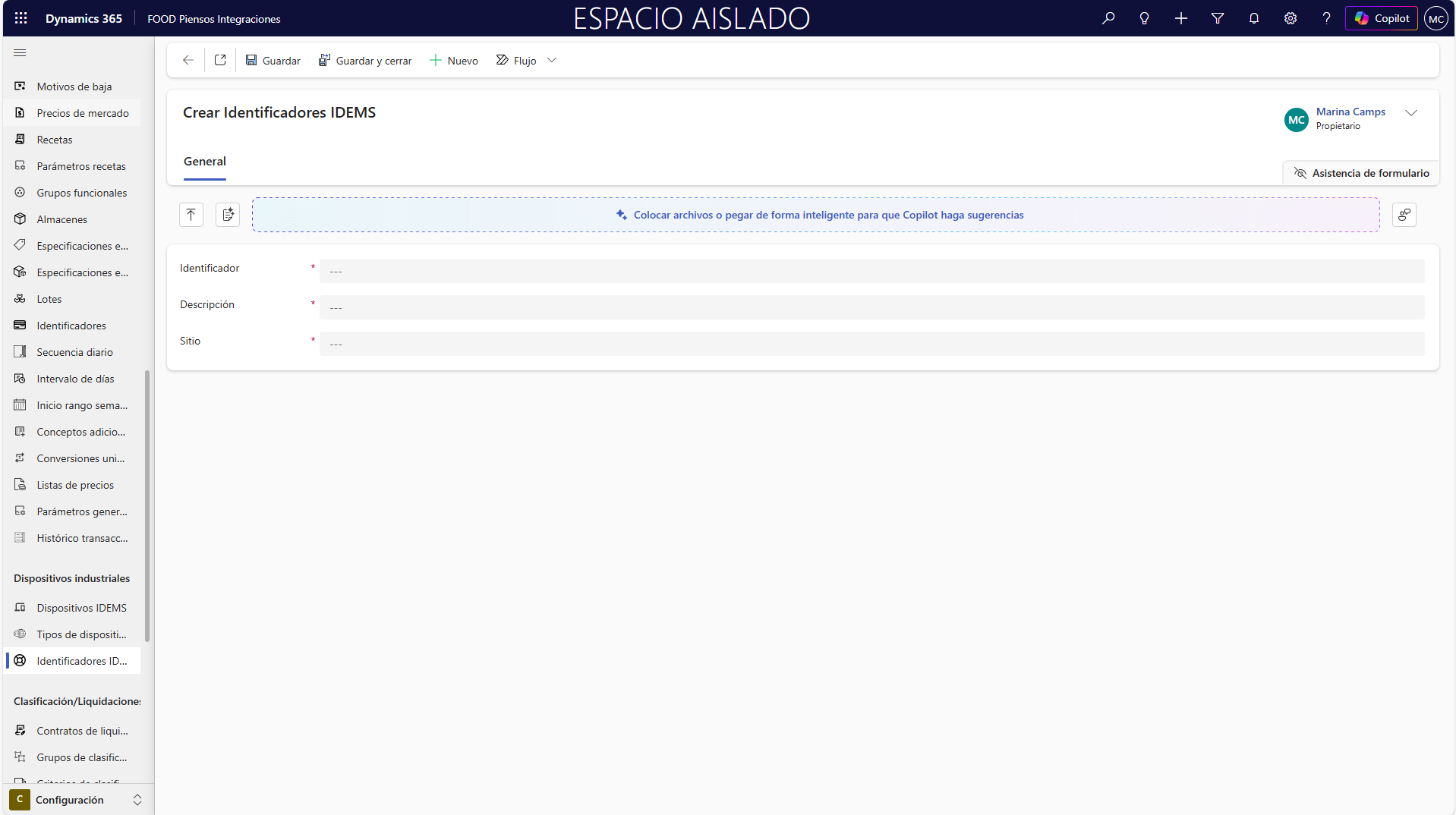This screenshot has width=1456, height=815.
Task: Open Dispositivos IDEMS in the sidebar
Action: [x=81, y=608]
